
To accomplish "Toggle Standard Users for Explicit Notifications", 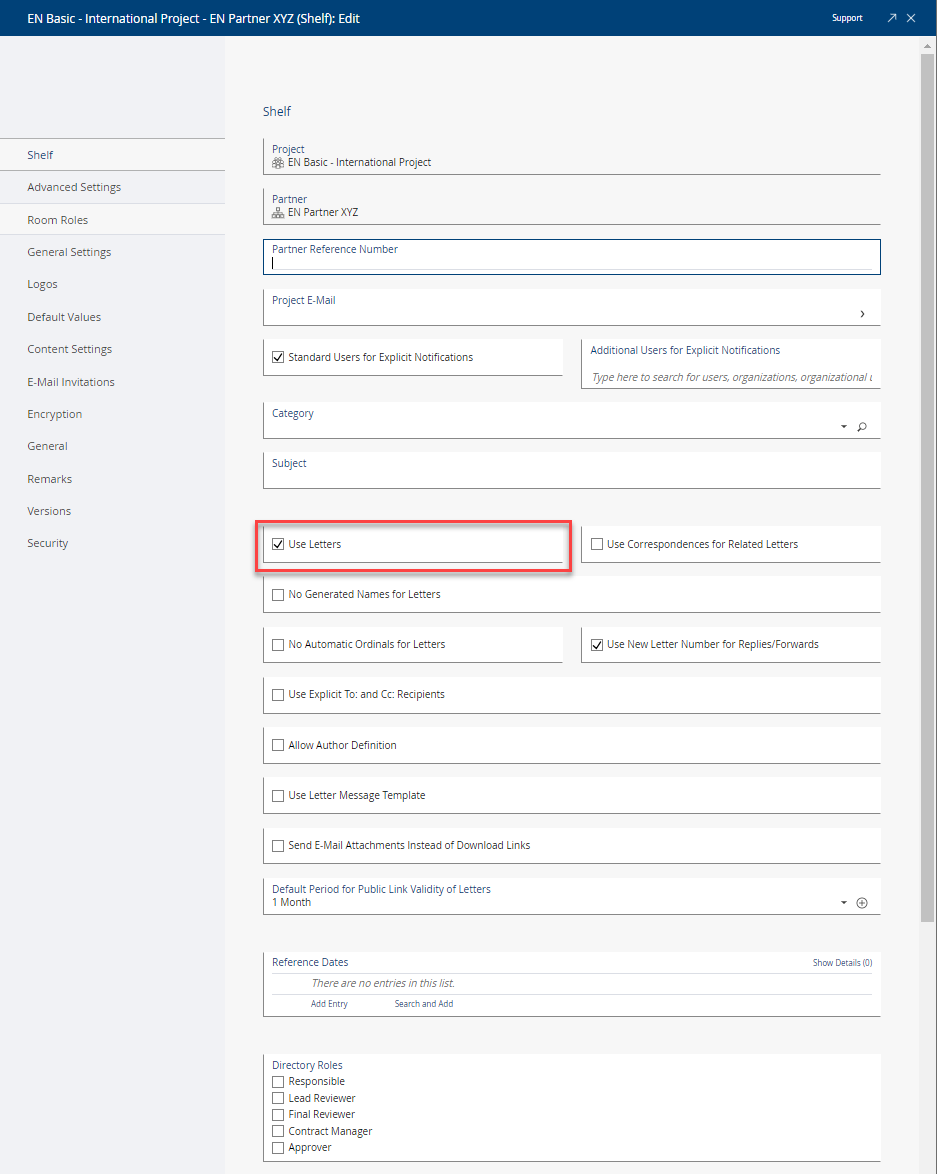I will (x=278, y=357).
